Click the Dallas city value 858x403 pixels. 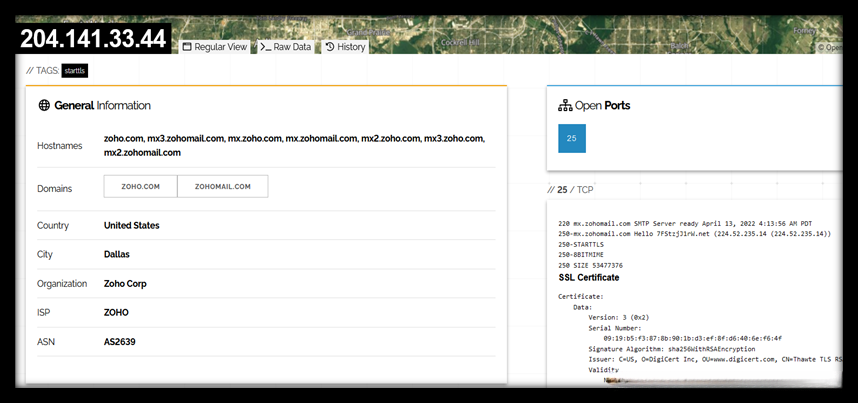[117, 254]
